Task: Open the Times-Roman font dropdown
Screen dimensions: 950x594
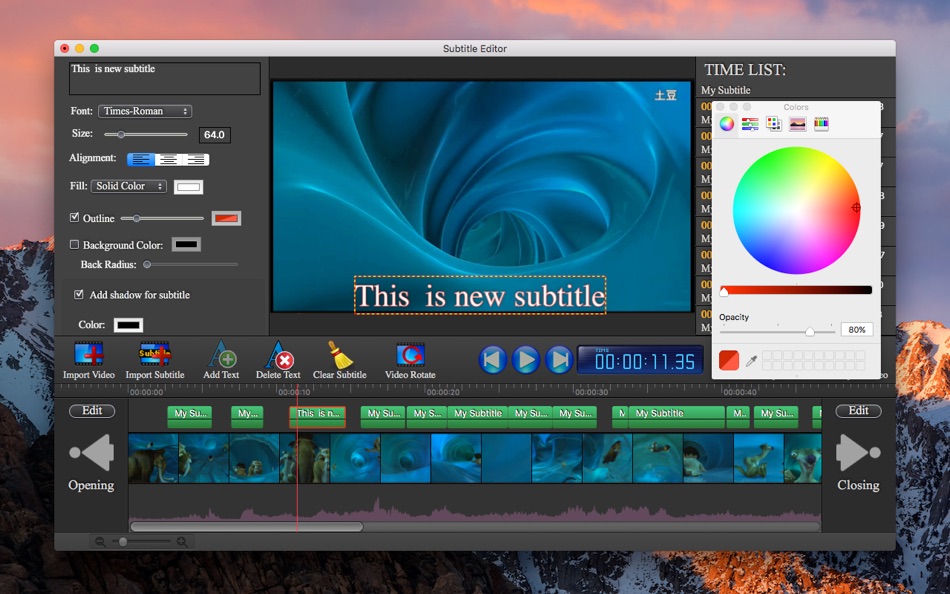Action: 145,111
